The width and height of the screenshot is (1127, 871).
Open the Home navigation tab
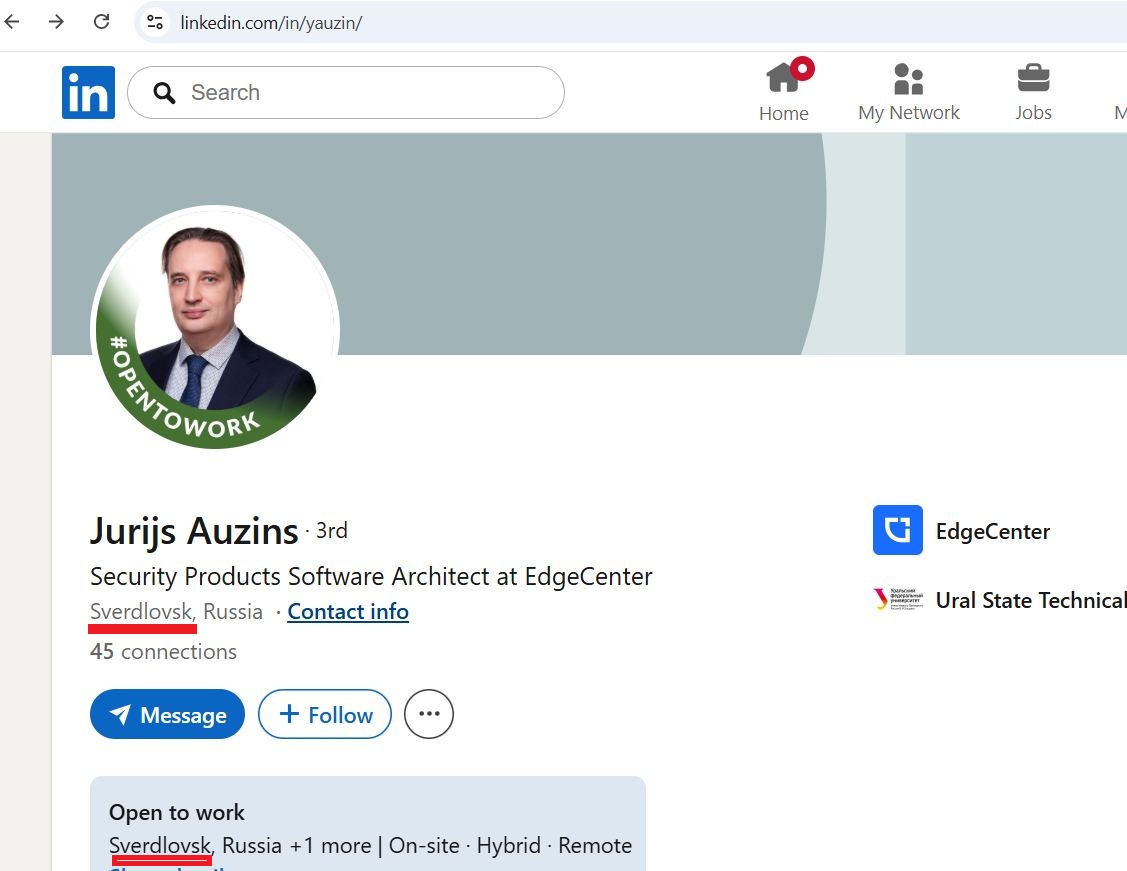pyautogui.click(x=784, y=91)
